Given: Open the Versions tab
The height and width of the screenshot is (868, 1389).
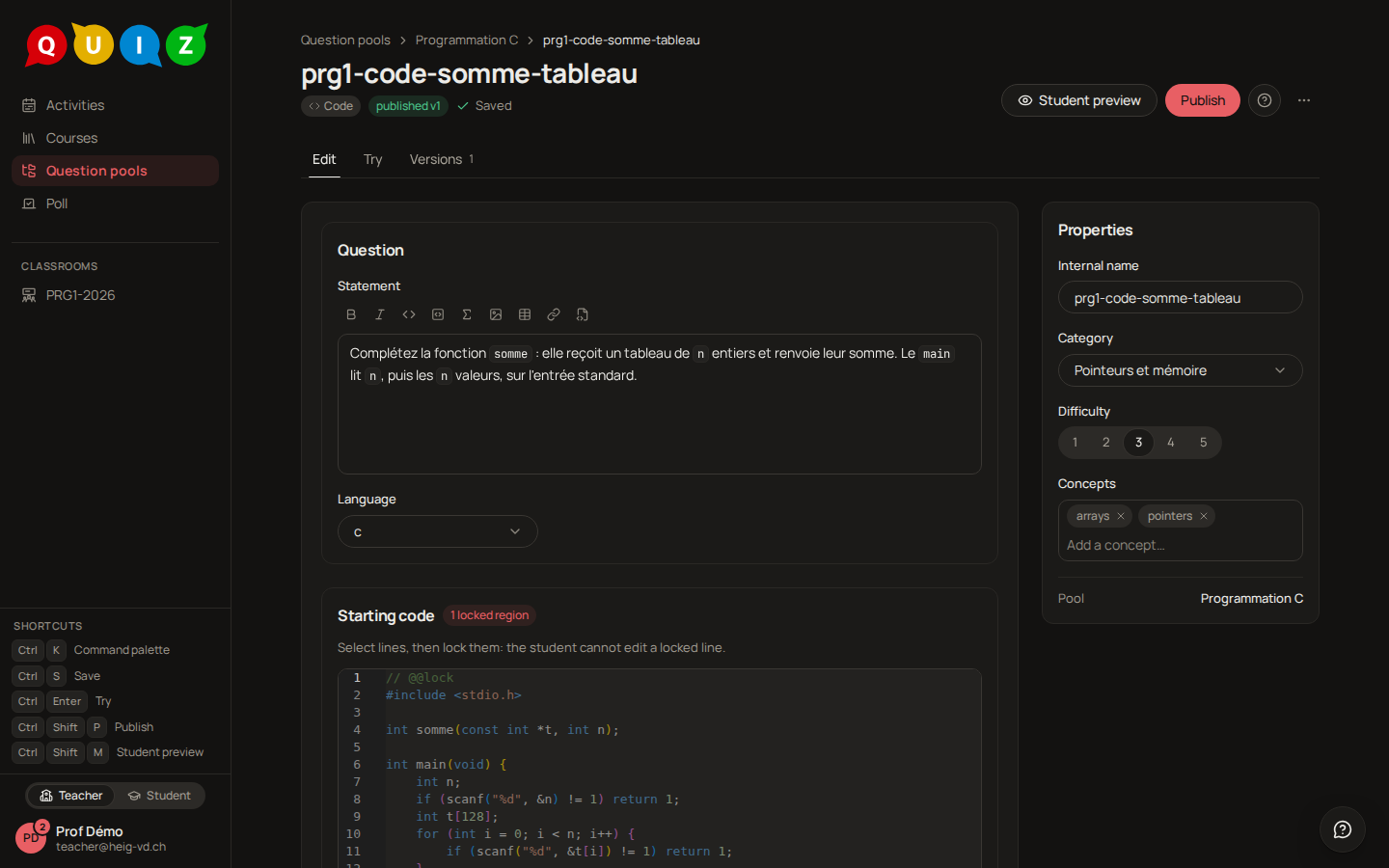Looking at the screenshot, I should pos(442,159).
